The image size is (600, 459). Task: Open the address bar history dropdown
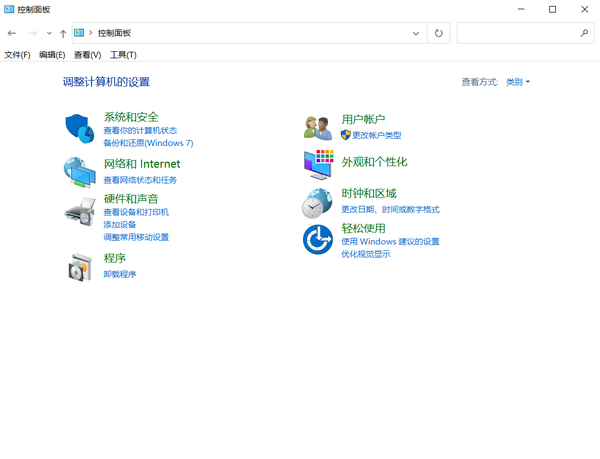coord(416,33)
